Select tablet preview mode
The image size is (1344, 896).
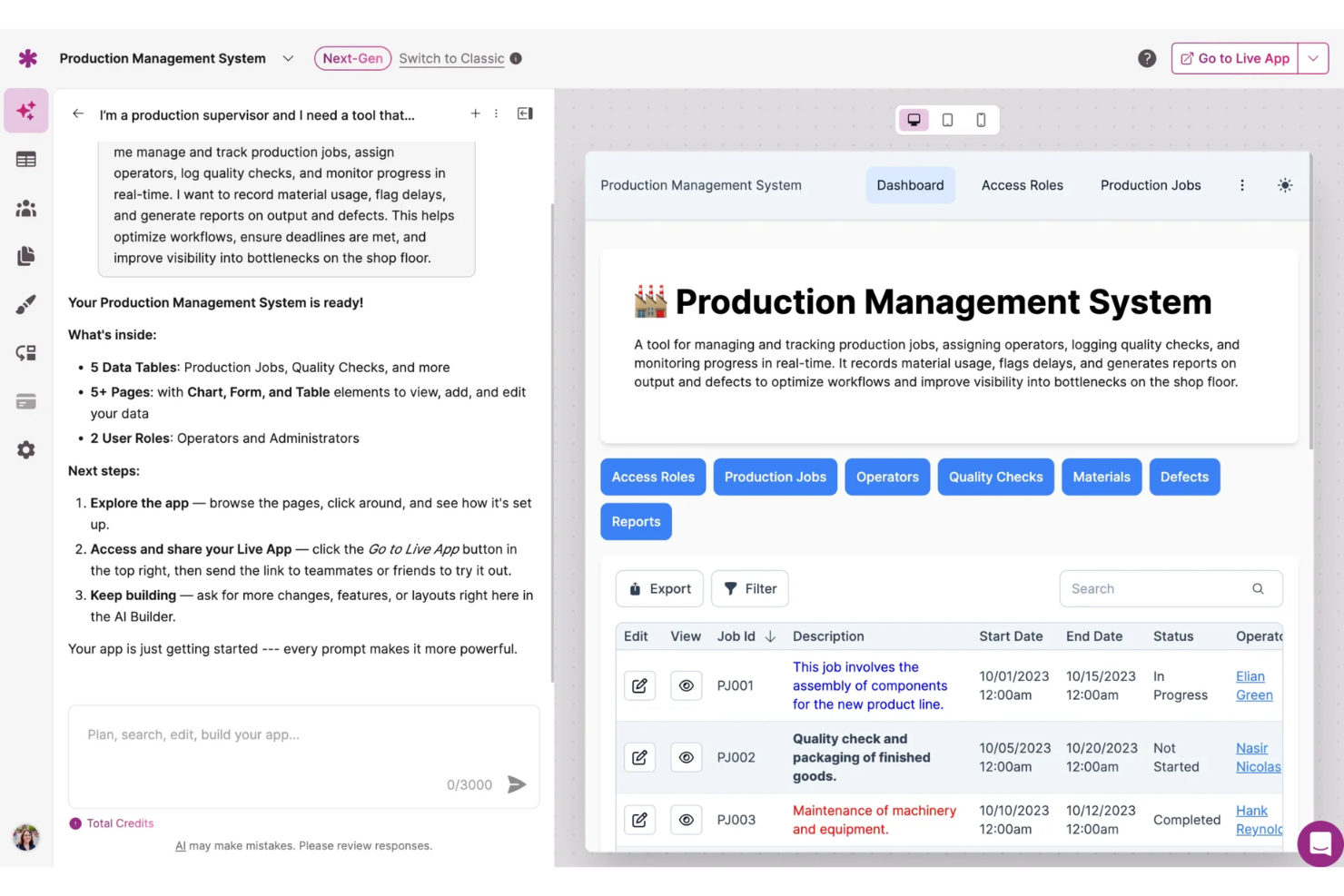point(947,120)
